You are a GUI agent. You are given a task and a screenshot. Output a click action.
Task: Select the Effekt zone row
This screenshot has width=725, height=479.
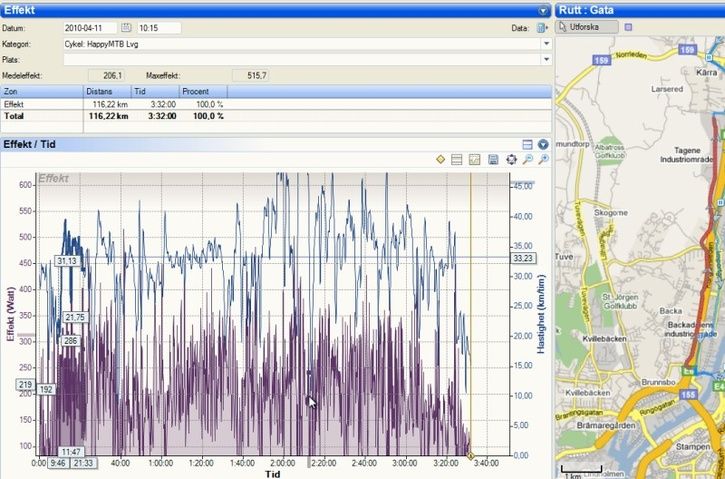coord(276,104)
